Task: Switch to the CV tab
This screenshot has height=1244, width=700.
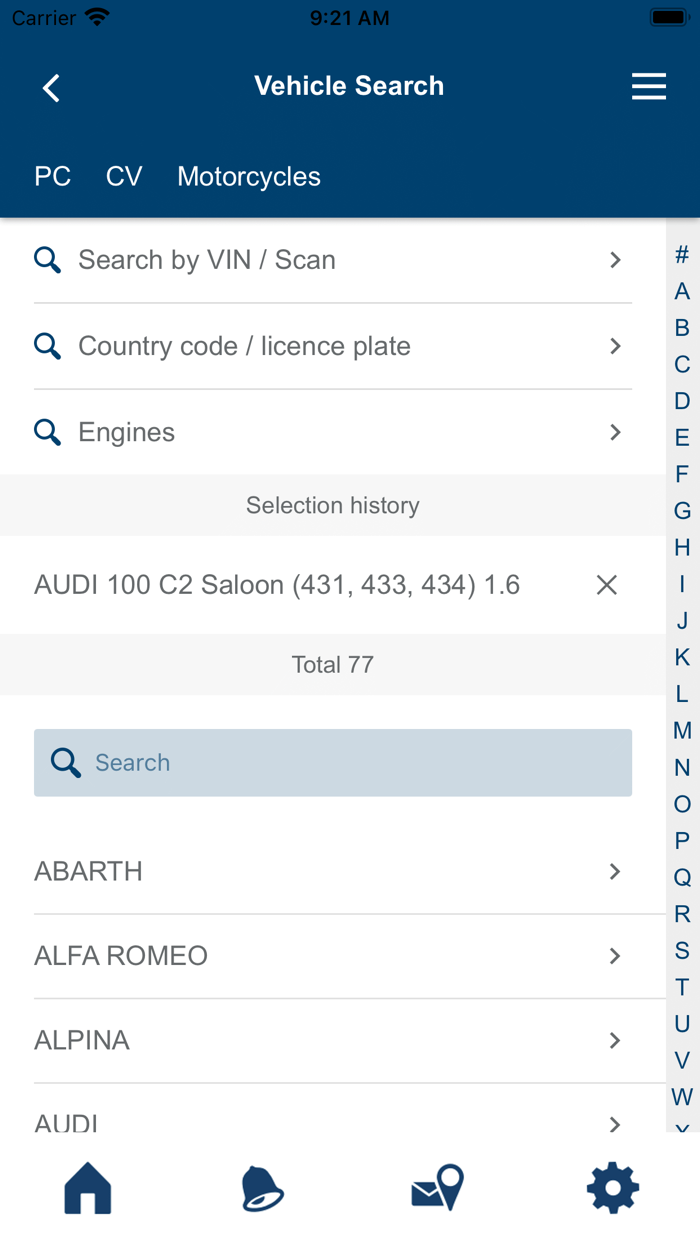Action: tap(124, 177)
